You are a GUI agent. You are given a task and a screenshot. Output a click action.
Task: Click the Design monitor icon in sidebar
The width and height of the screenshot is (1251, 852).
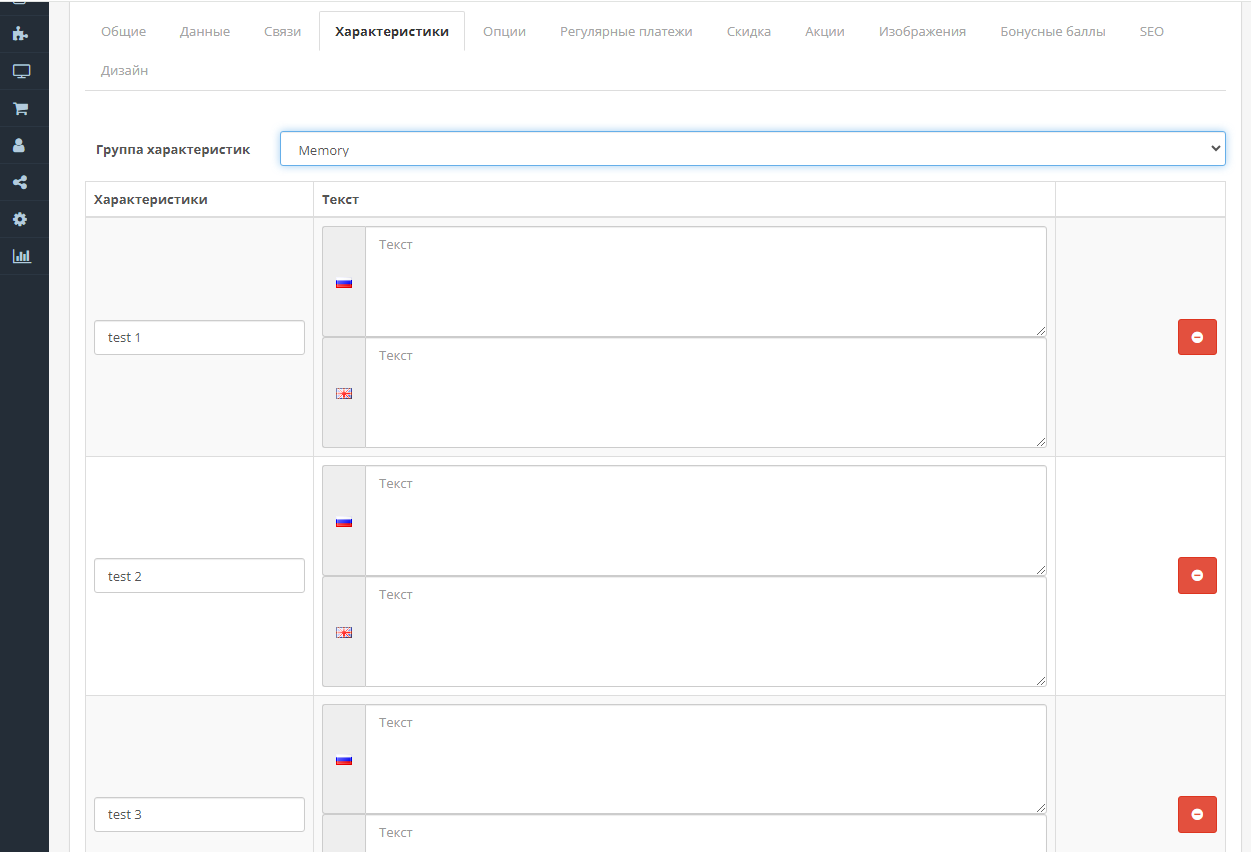[x=21, y=71]
